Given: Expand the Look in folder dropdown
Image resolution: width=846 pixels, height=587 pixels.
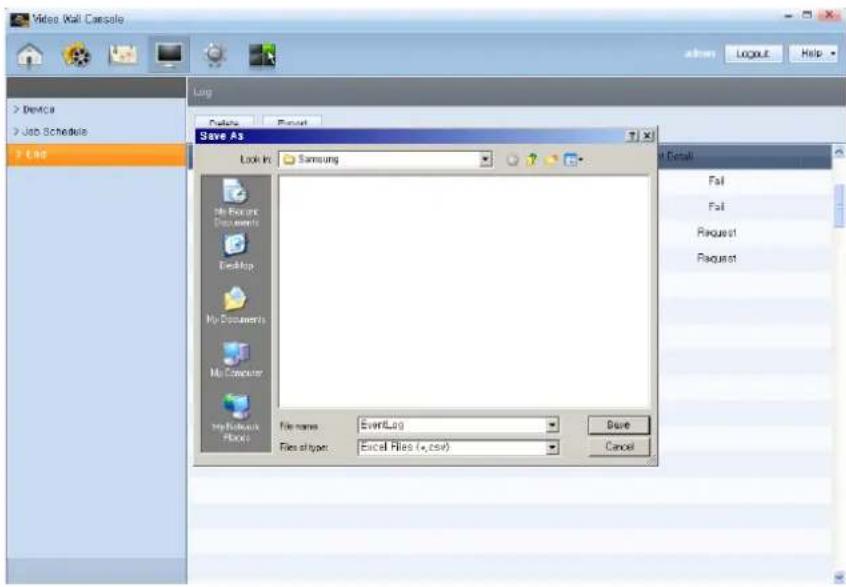Looking at the screenshot, I should tap(486, 160).
